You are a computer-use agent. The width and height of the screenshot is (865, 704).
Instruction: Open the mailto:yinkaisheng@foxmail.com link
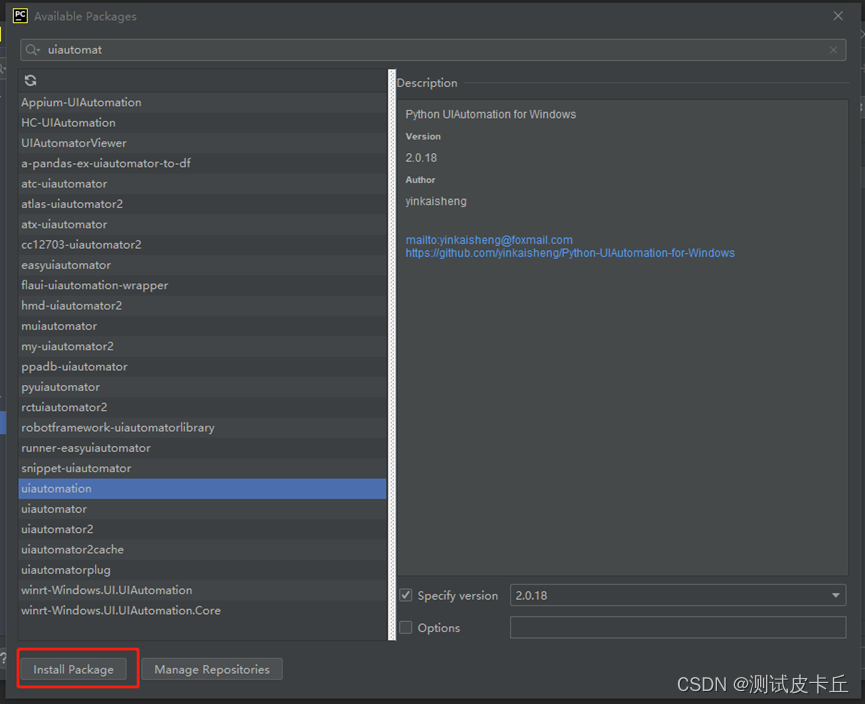coord(489,240)
